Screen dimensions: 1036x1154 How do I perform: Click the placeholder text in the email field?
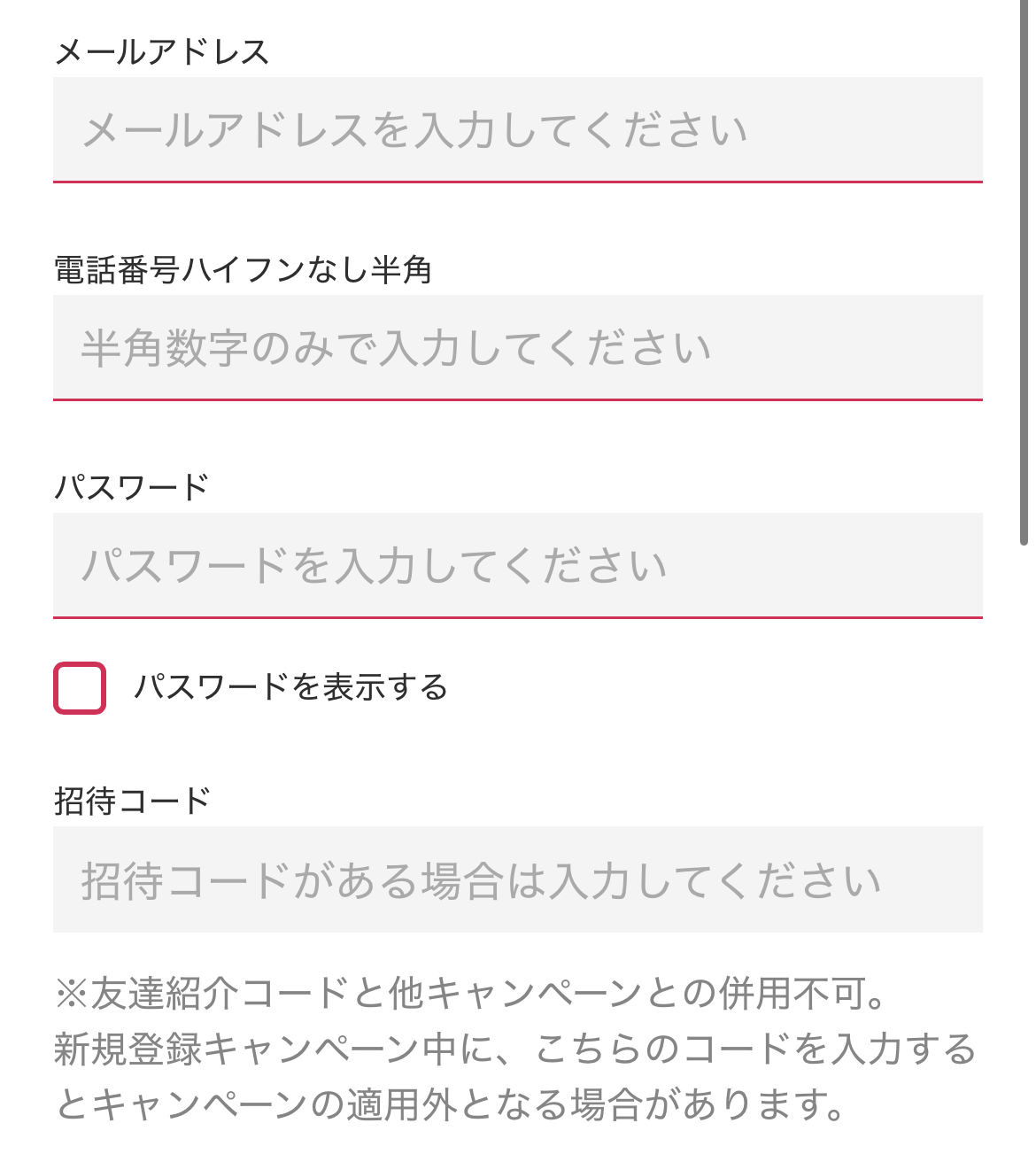(x=414, y=130)
